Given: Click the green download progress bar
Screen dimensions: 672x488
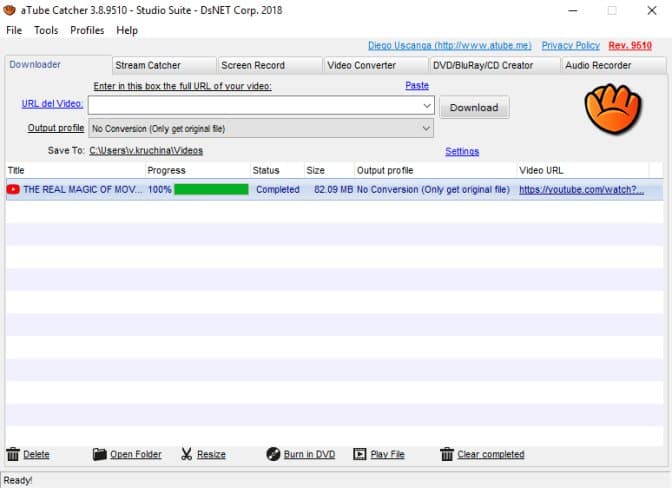Looking at the screenshot, I should 211,189.
